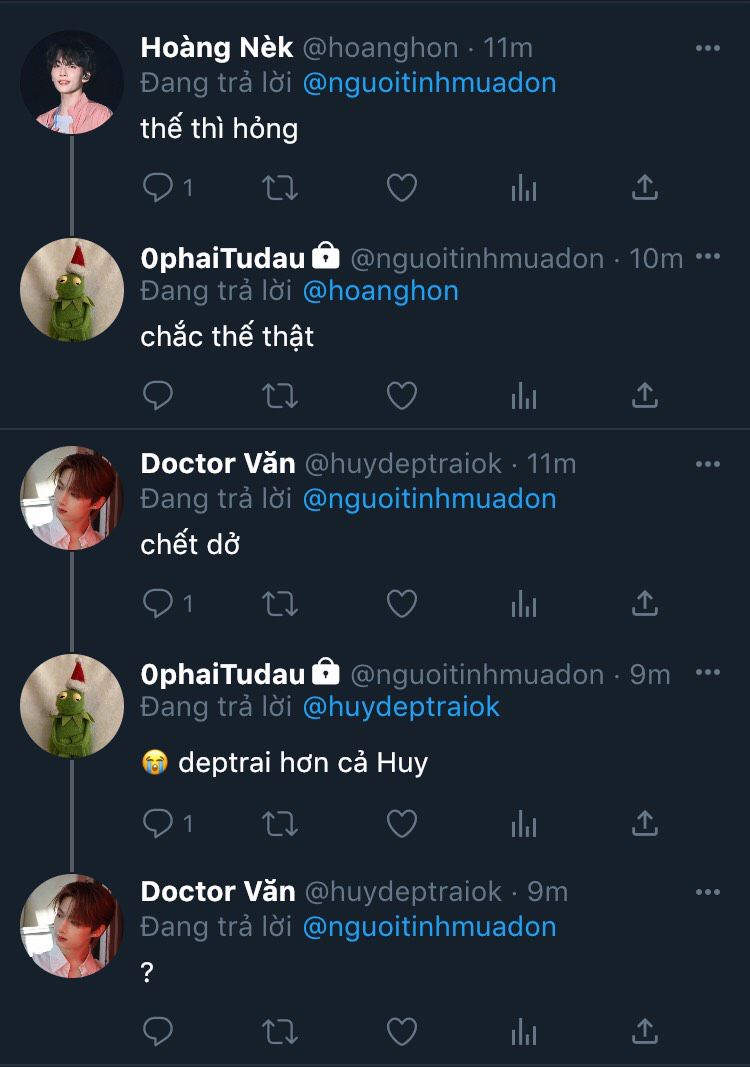View analytics for "deptrai hơn cả Huy" tweet
Image resolution: width=750 pixels, height=1067 pixels.
524,823
